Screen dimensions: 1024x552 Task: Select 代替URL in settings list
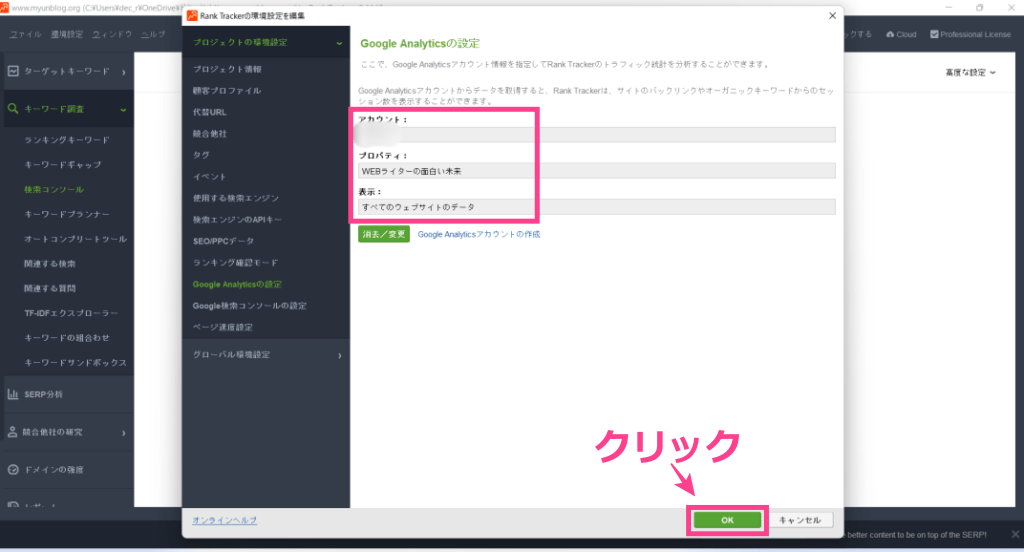tap(210, 112)
